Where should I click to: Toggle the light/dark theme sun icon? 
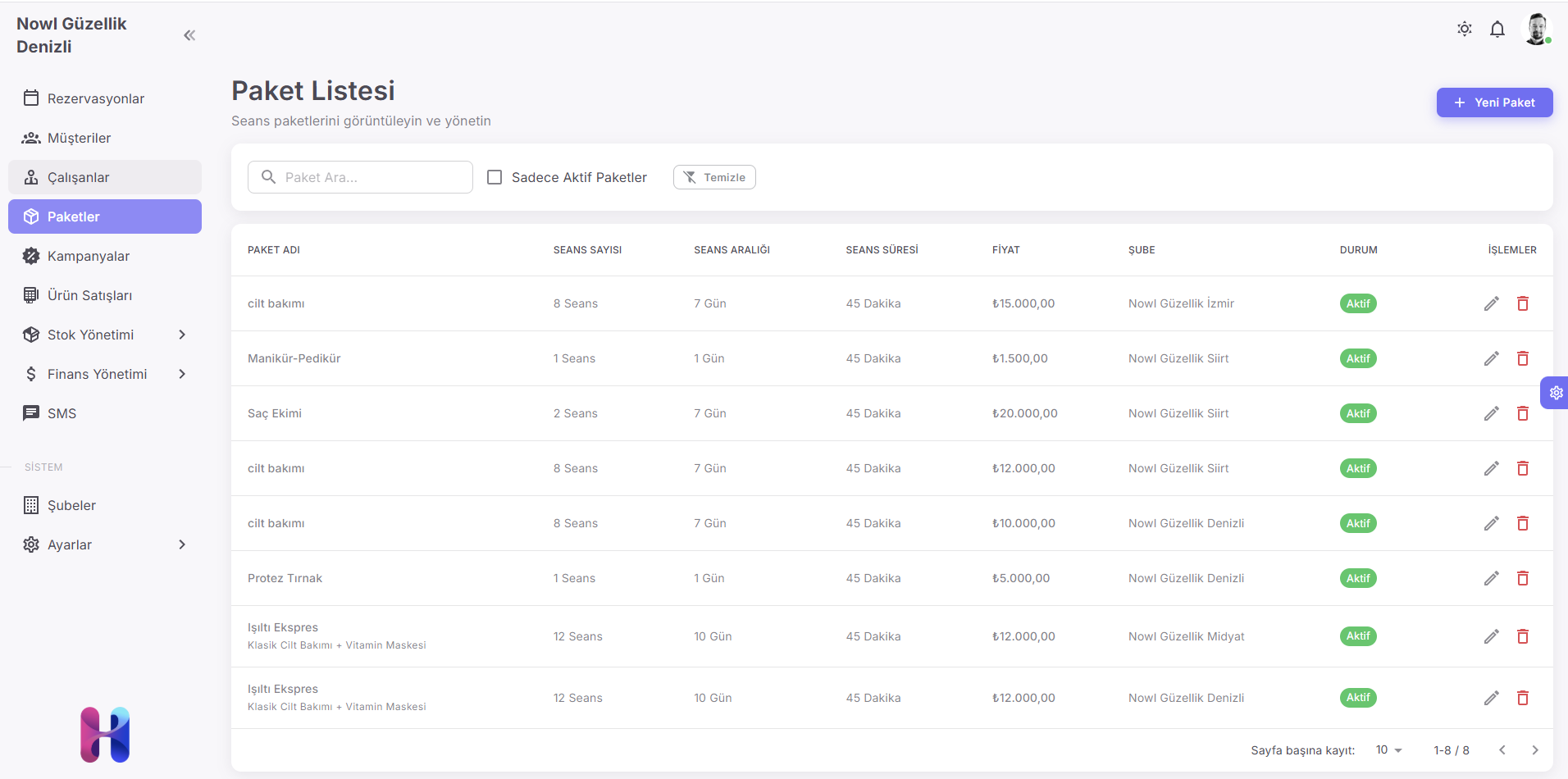tap(1464, 30)
